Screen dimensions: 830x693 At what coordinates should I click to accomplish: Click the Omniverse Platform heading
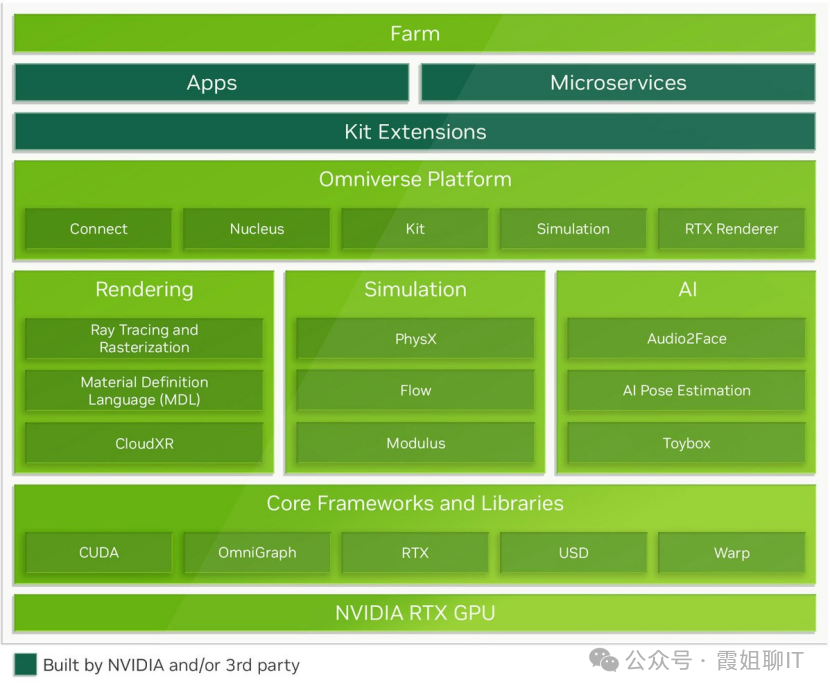pos(415,179)
